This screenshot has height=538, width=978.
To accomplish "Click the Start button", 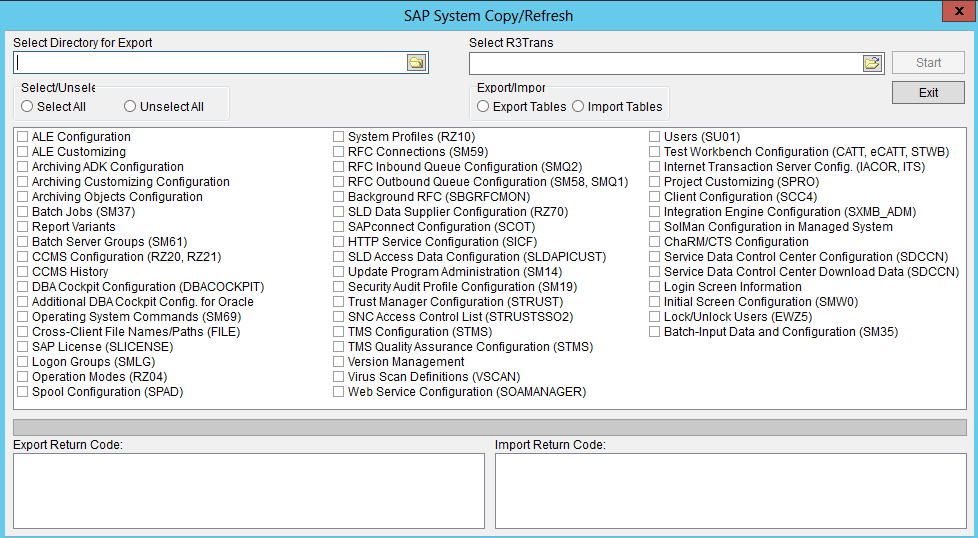I will coord(928,62).
